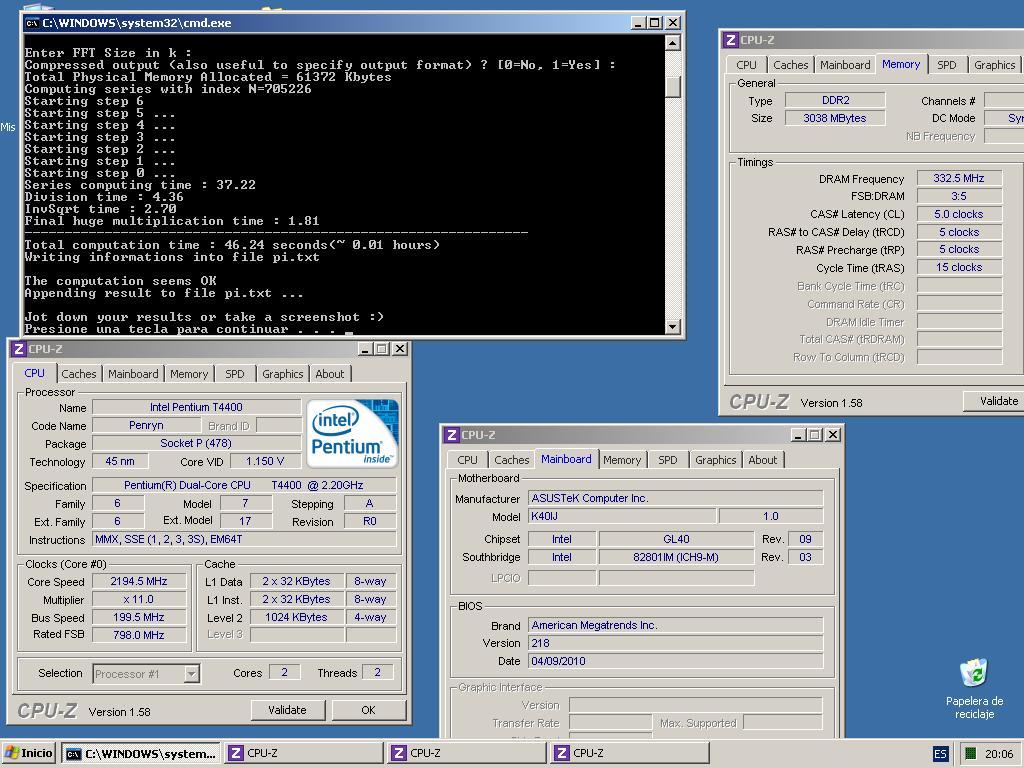Click the mainboard Model value K40IJ
This screenshot has height=768, width=1024.
point(621,516)
